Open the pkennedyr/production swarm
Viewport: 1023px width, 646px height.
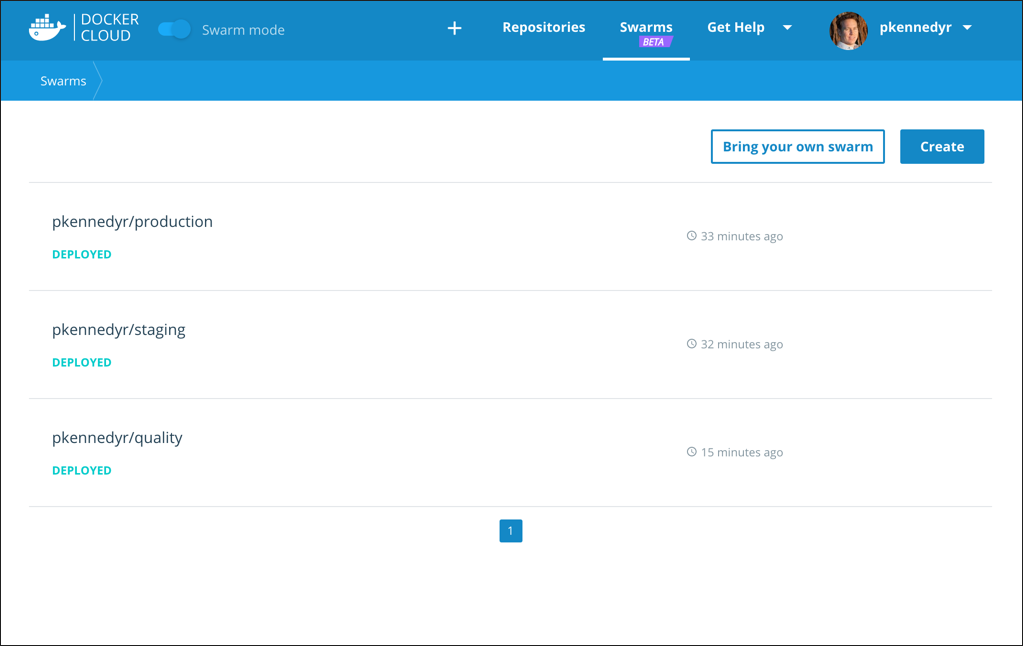point(132,222)
